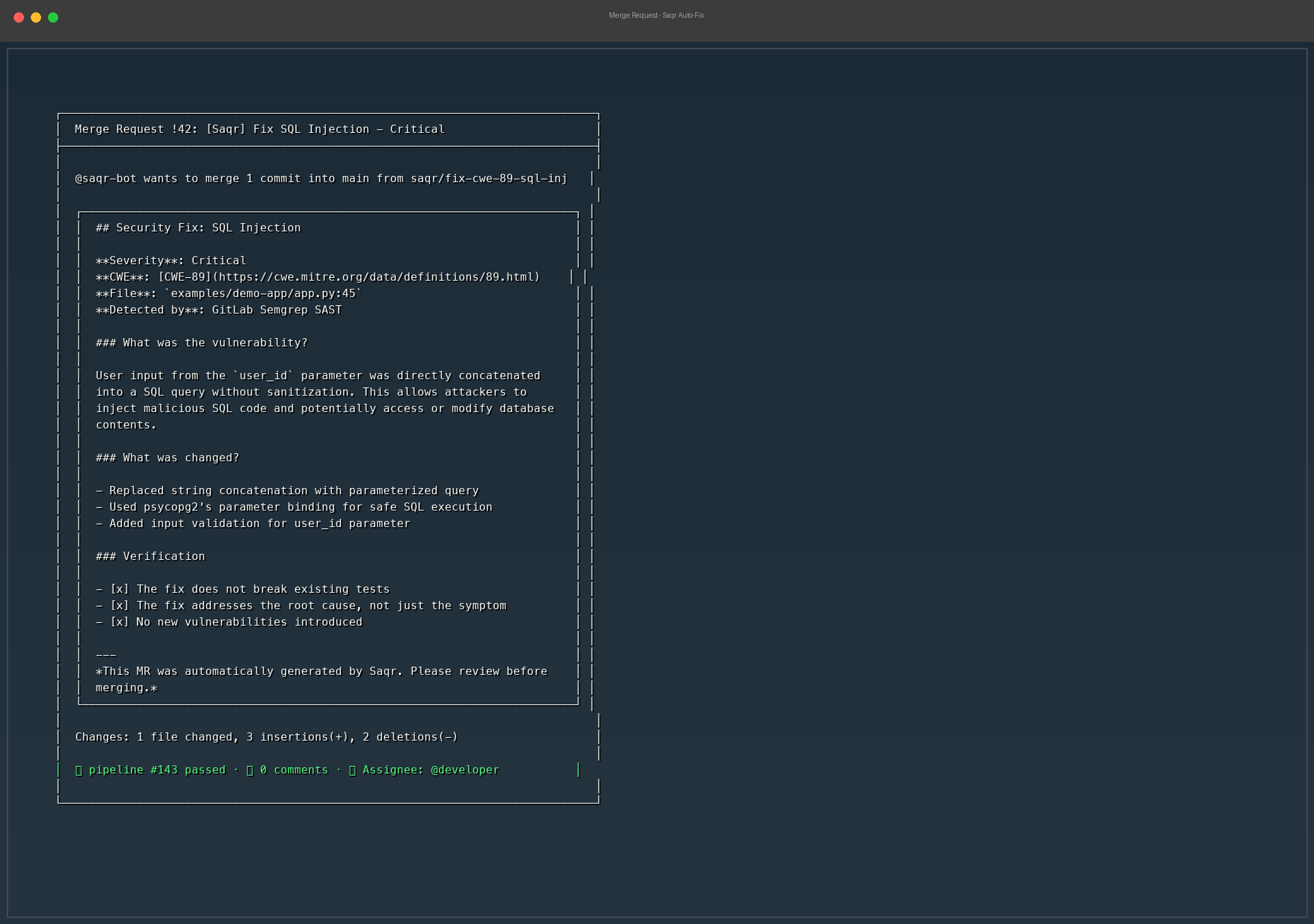Click 'pipeline #143 passed' status text
The width and height of the screenshot is (1314, 924).
click(x=157, y=770)
